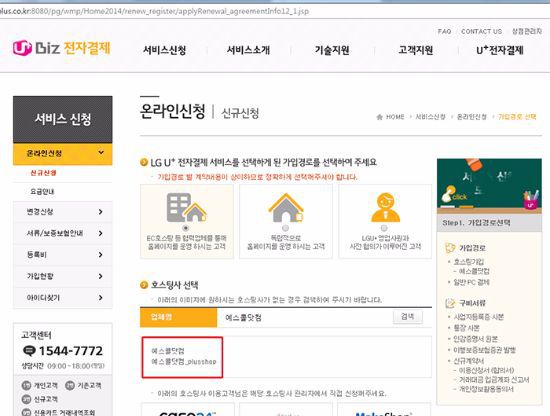Select the 예스콜닷컴 result entry

point(168,351)
